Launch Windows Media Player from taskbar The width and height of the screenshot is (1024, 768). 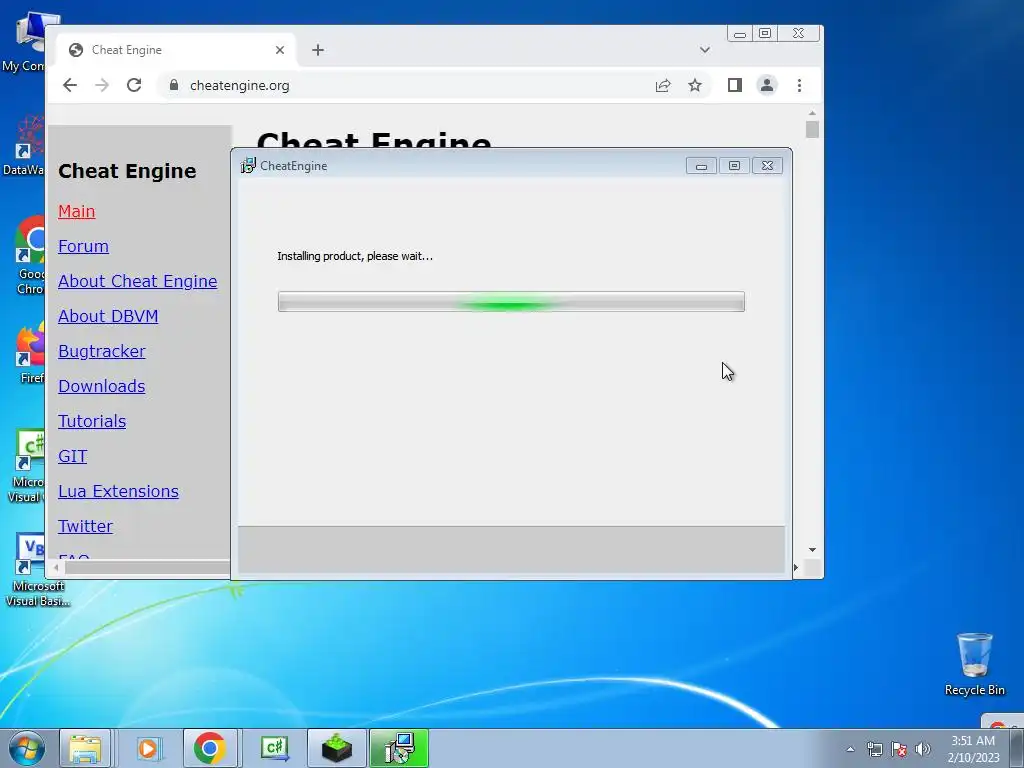click(x=148, y=748)
